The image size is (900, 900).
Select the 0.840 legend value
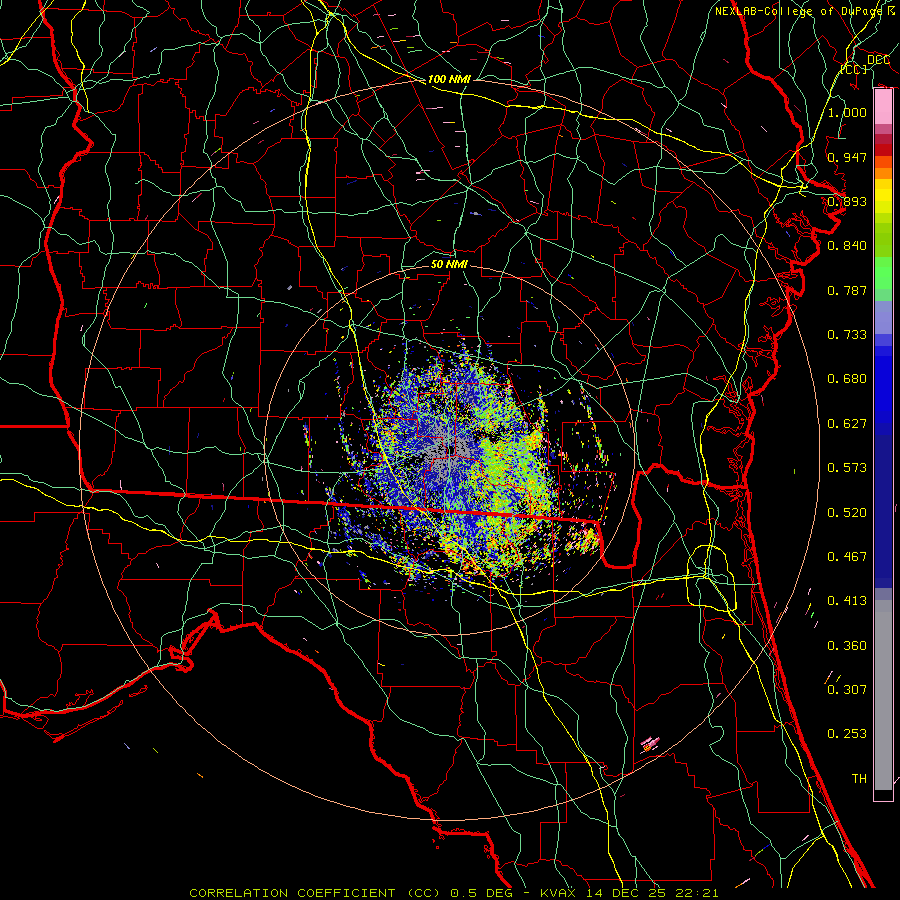[847, 246]
